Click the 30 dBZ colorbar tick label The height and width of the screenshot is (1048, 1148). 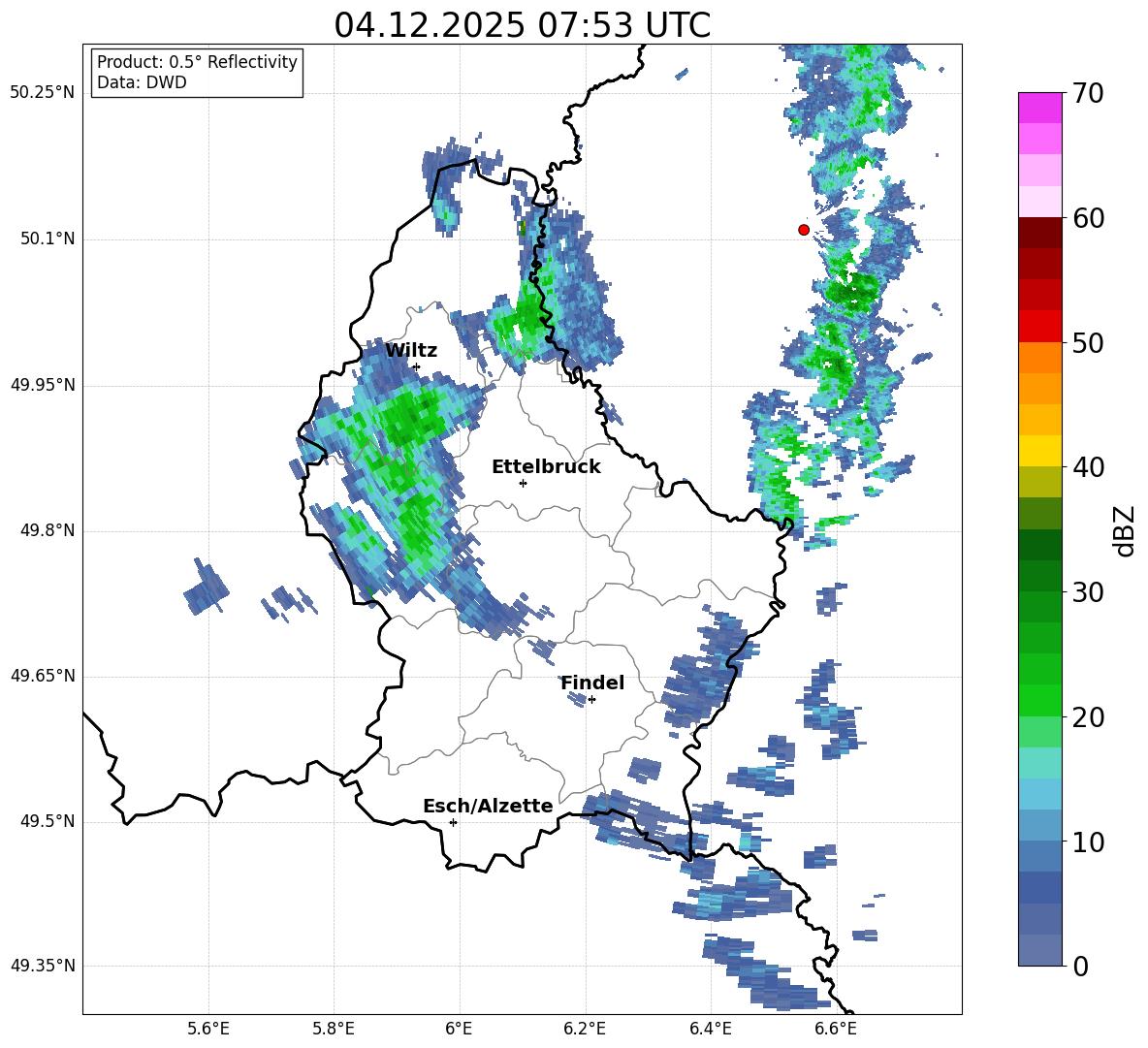(1088, 592)
